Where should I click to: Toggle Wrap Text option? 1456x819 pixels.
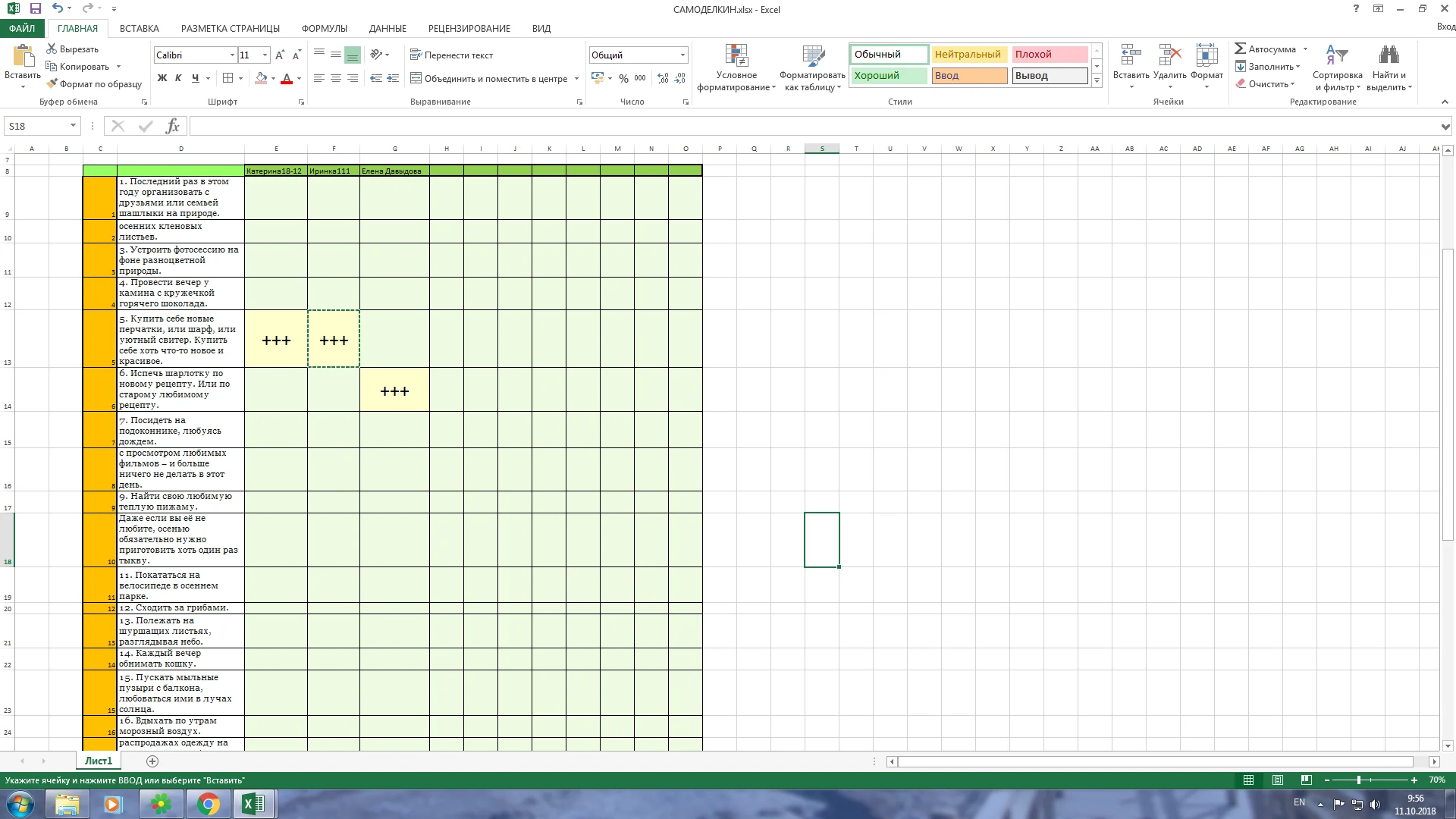click(x=451, y=55)
